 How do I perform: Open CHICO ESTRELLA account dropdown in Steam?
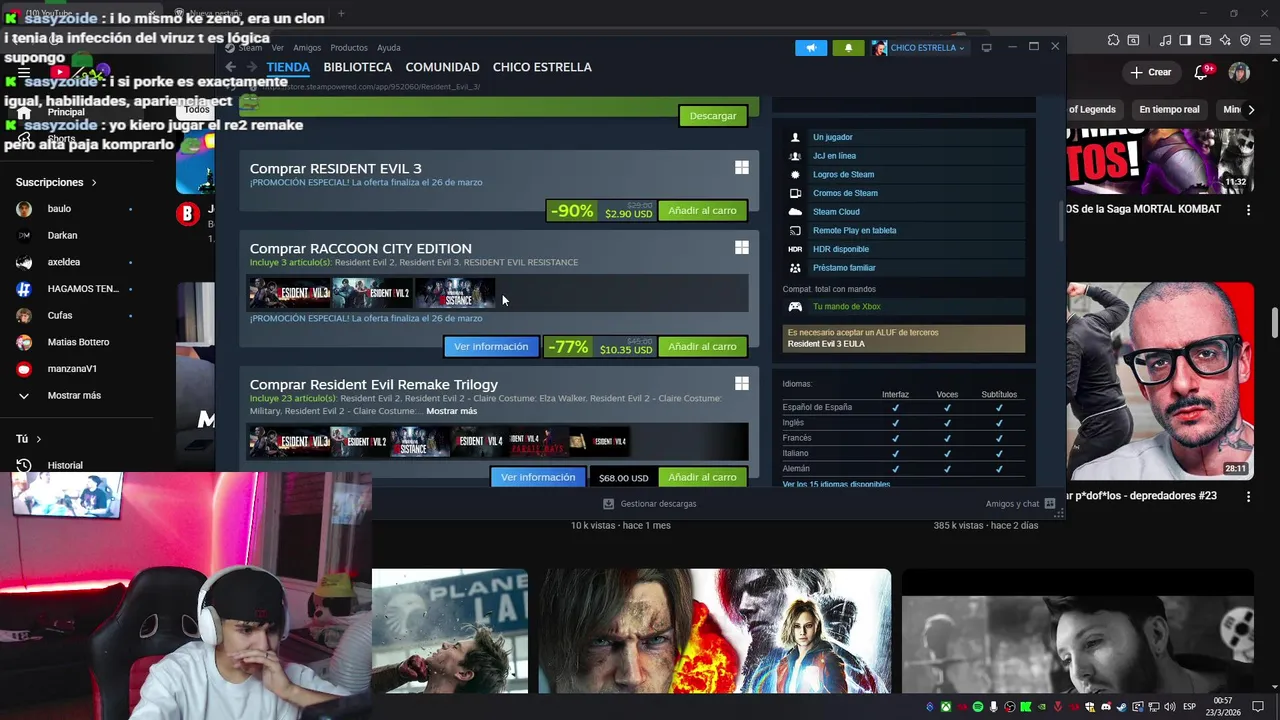pos(918,48)
